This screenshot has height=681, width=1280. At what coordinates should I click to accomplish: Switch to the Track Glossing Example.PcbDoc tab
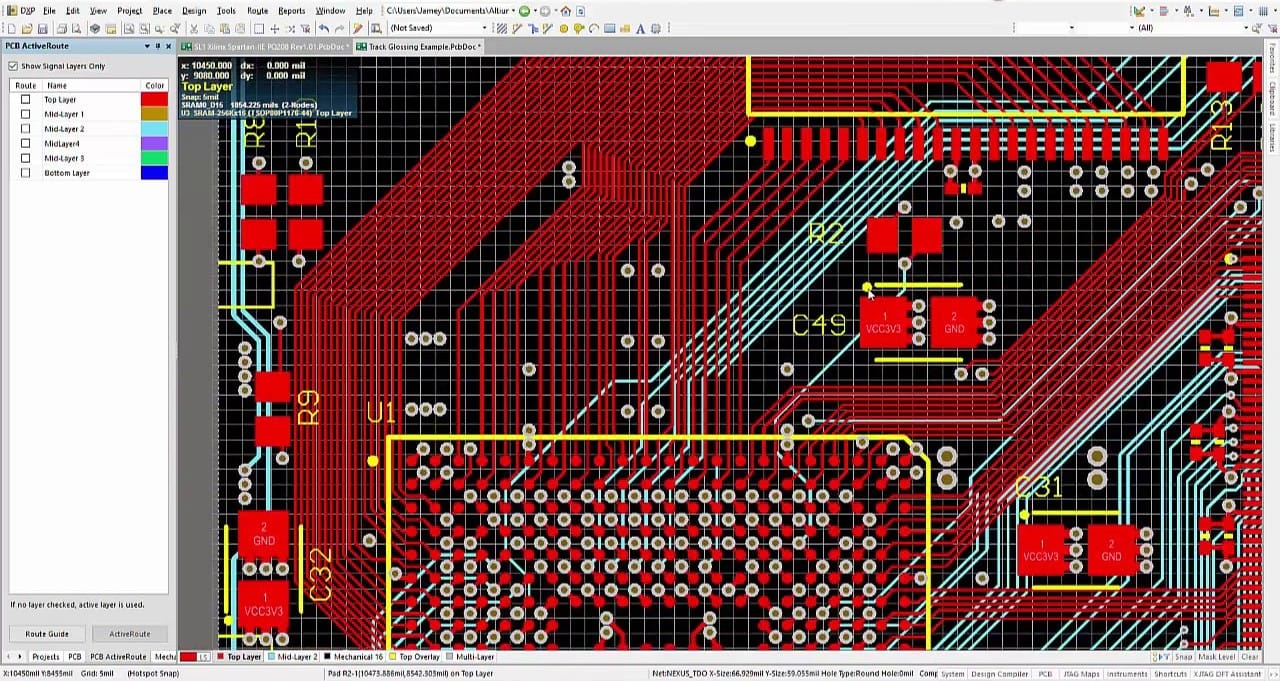419,46
